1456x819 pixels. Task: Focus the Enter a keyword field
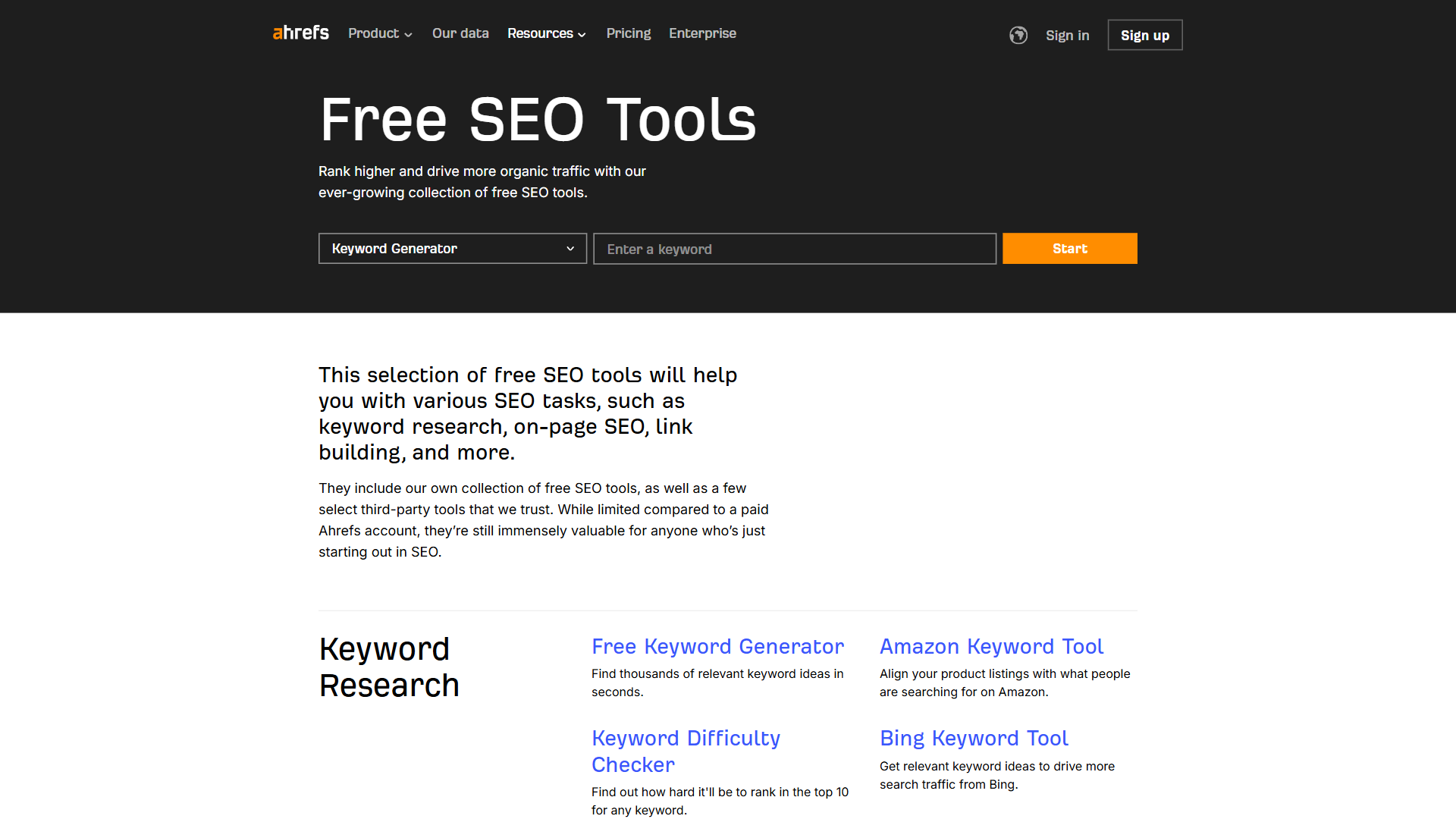tap(795, 249)
